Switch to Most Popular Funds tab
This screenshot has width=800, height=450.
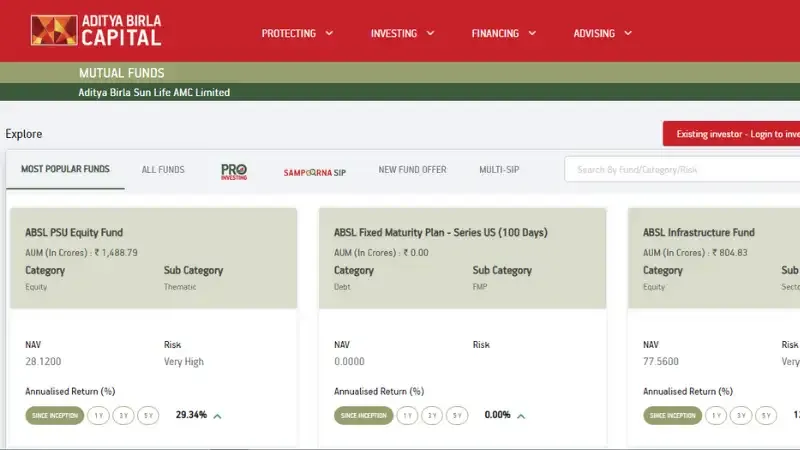[65, 169]
